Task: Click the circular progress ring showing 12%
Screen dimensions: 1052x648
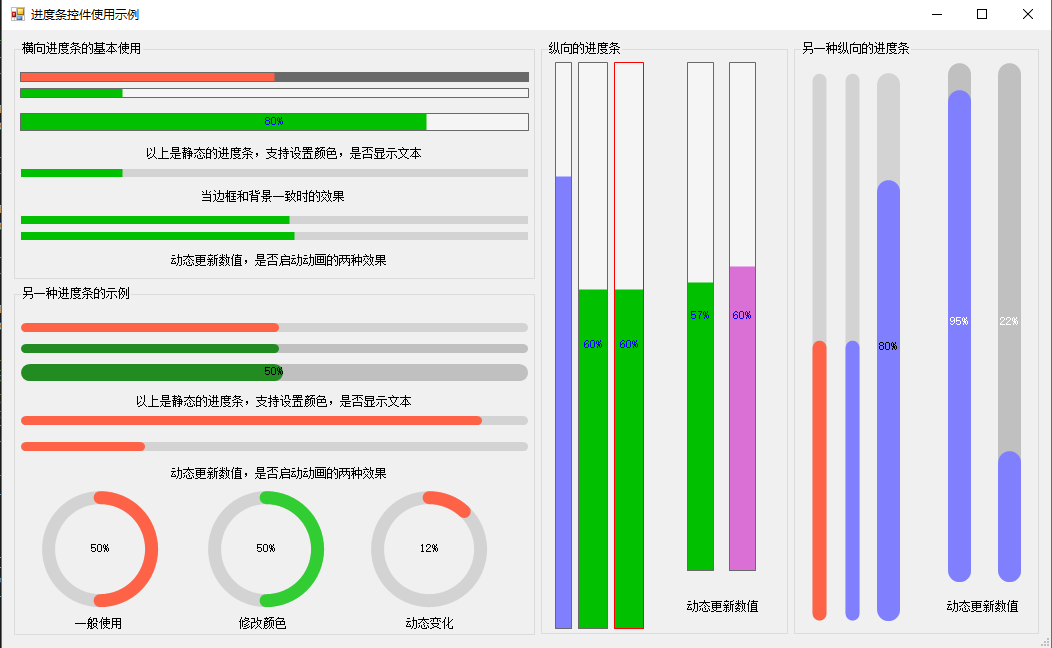Action: click(429, 549)
